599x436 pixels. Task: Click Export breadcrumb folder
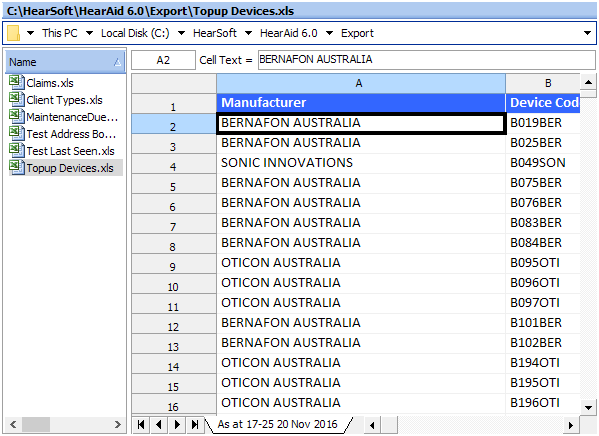357,33
